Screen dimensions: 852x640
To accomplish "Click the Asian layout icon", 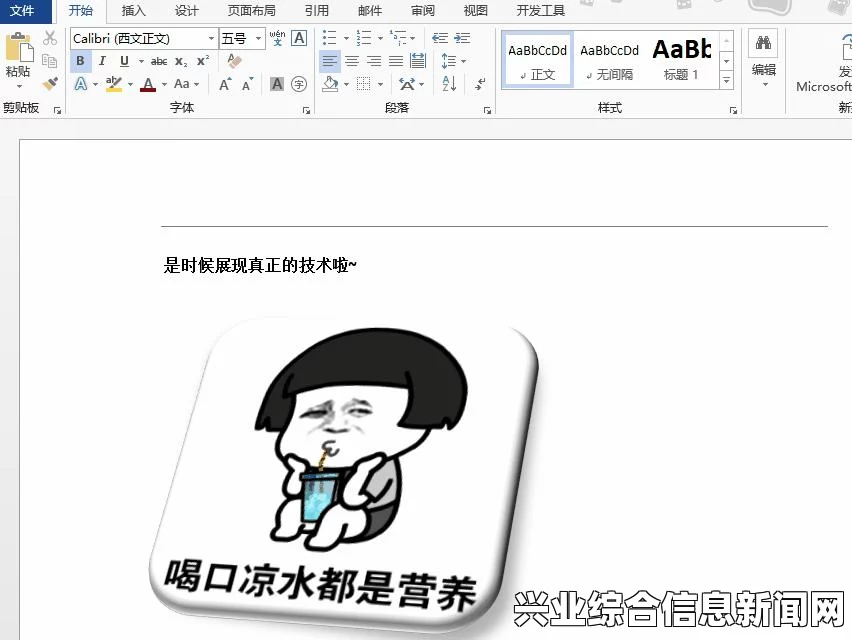I will point(407,84).
